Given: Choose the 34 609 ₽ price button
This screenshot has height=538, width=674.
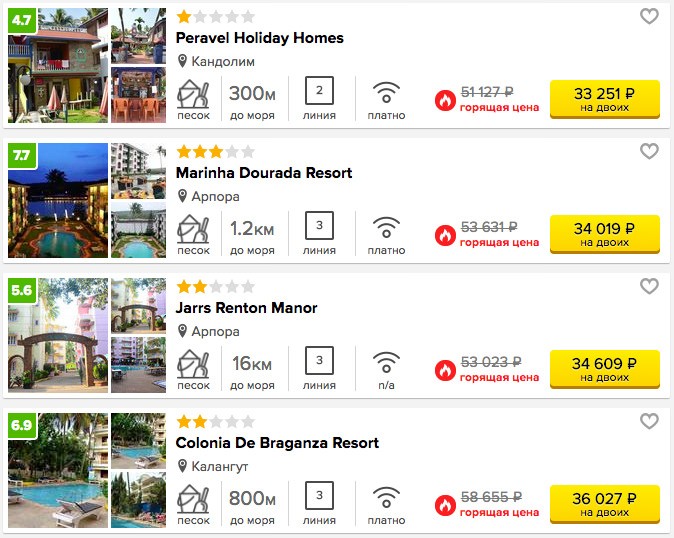Looking at the screenshot, I should click(x=605, y=369).
